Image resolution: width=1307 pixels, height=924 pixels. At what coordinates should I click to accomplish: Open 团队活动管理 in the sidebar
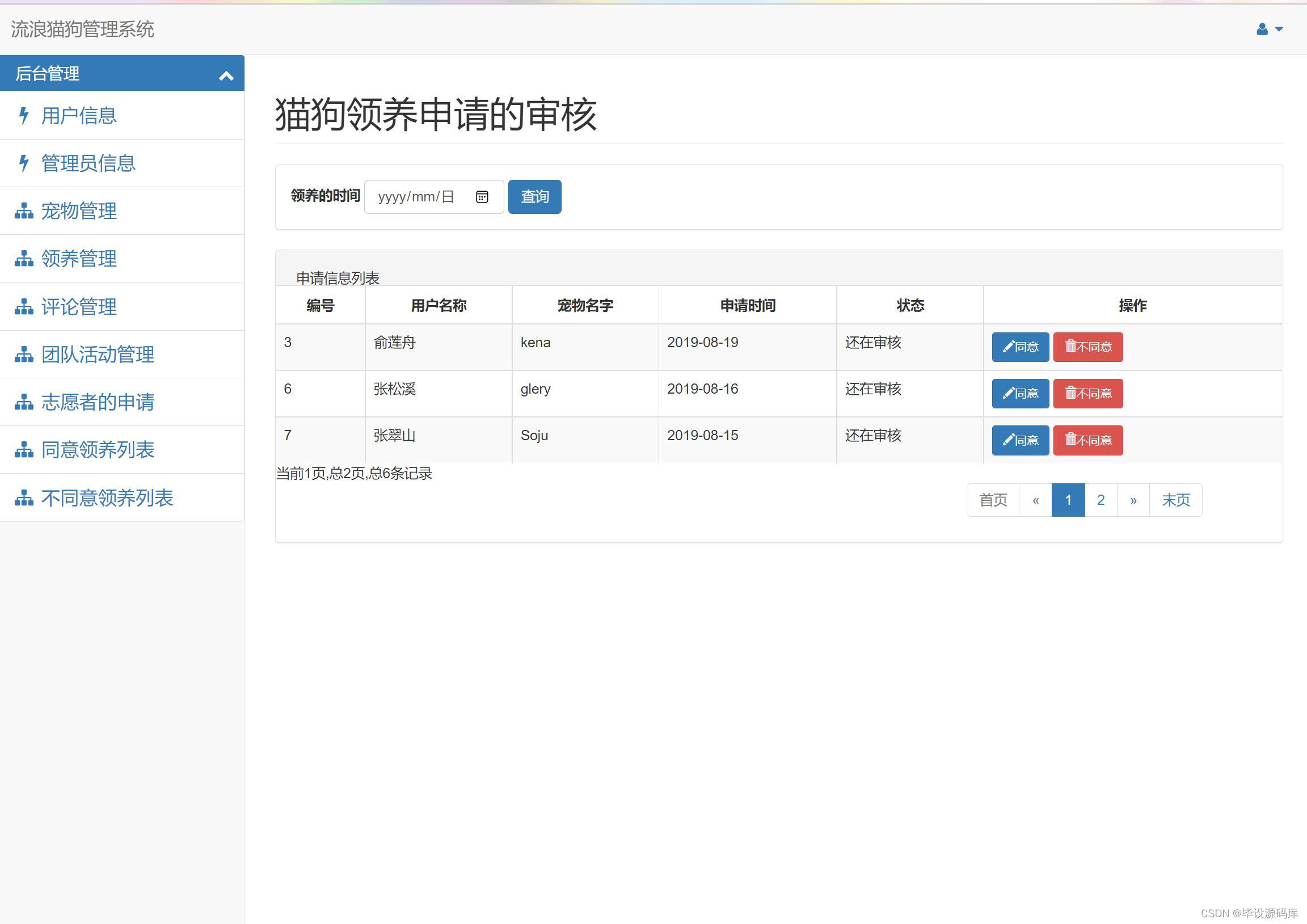[122, 355]
